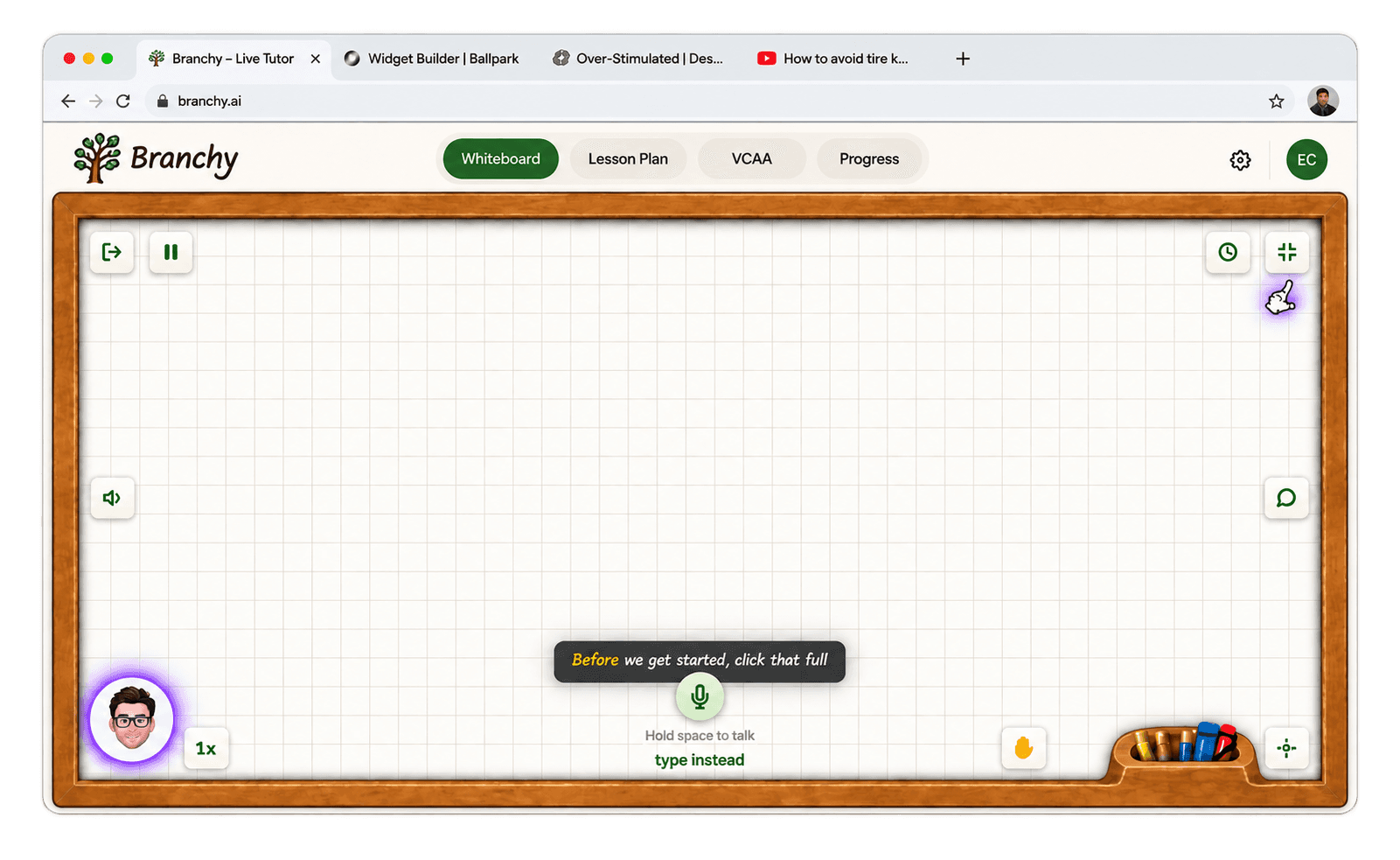Raise hand with the yellow hand icon
Screen dimensions: 1400x860
pos(1024,748)
